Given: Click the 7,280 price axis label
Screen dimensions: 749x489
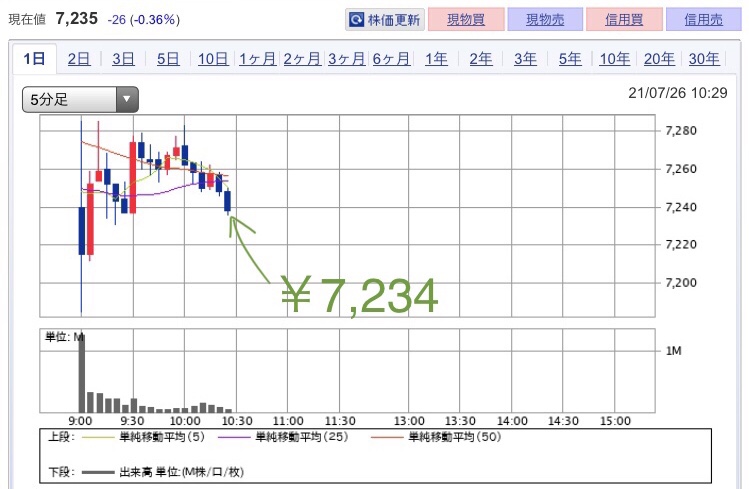Looking at the screenshot, I should [681, 130].
